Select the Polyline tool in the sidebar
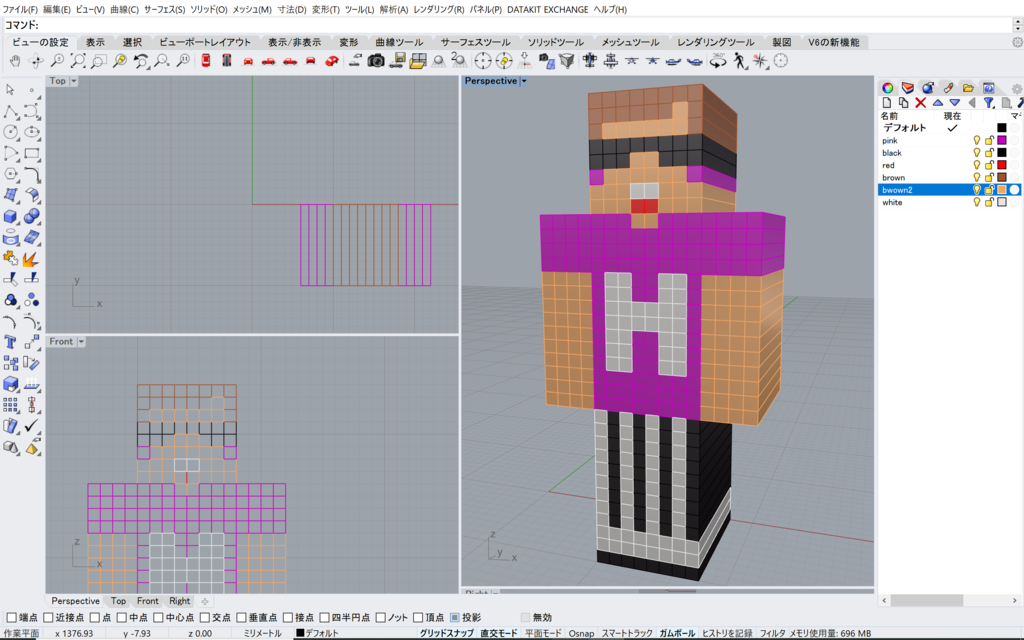The image size is (1024, 640). coord(10,111)
